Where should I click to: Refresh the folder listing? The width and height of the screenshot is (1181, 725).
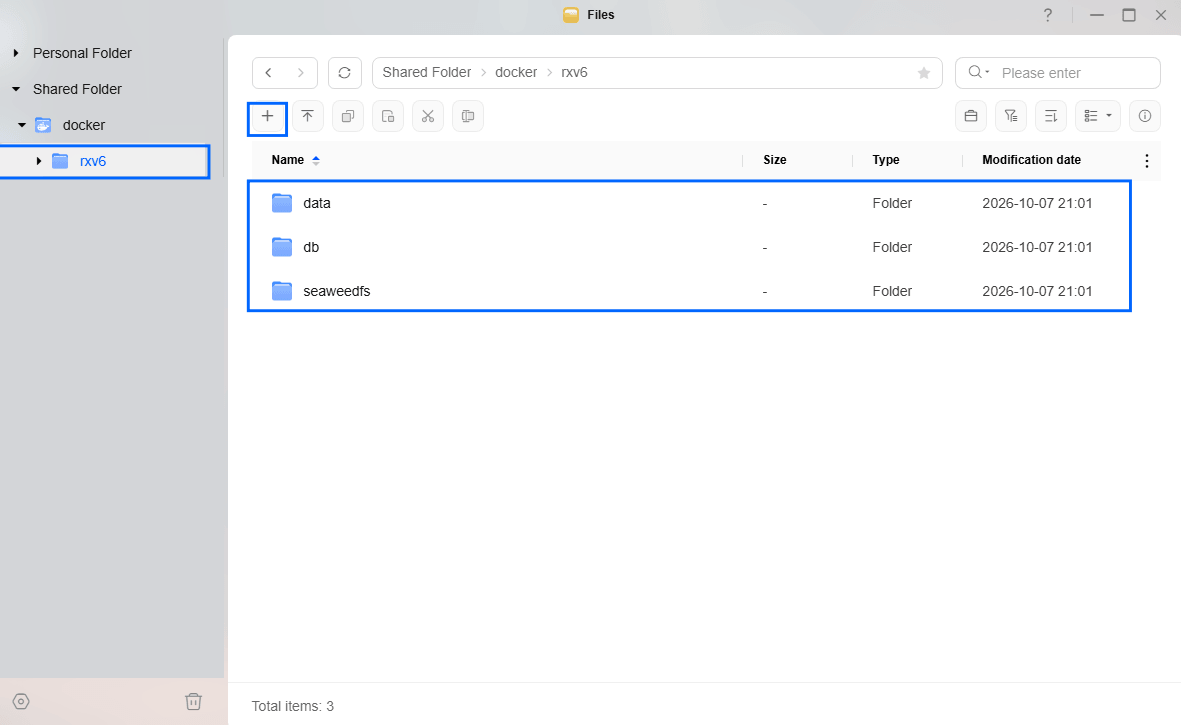pos(344,73)
